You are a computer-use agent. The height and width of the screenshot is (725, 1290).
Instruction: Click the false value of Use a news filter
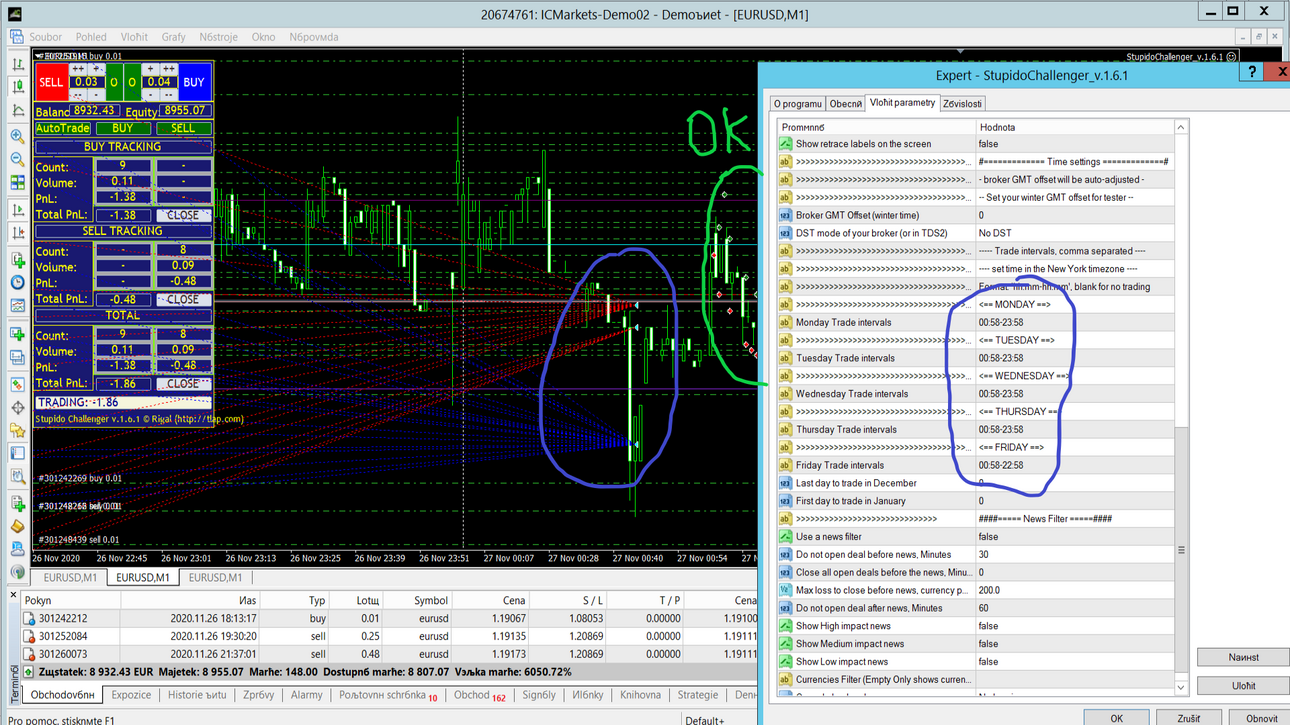1075,537
